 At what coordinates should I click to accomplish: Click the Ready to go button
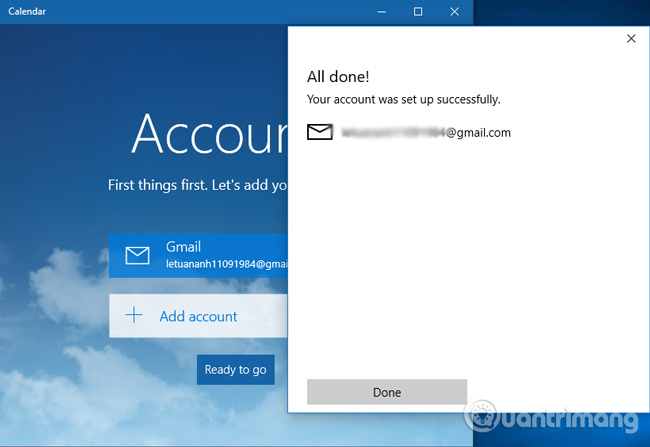(235, 369)
